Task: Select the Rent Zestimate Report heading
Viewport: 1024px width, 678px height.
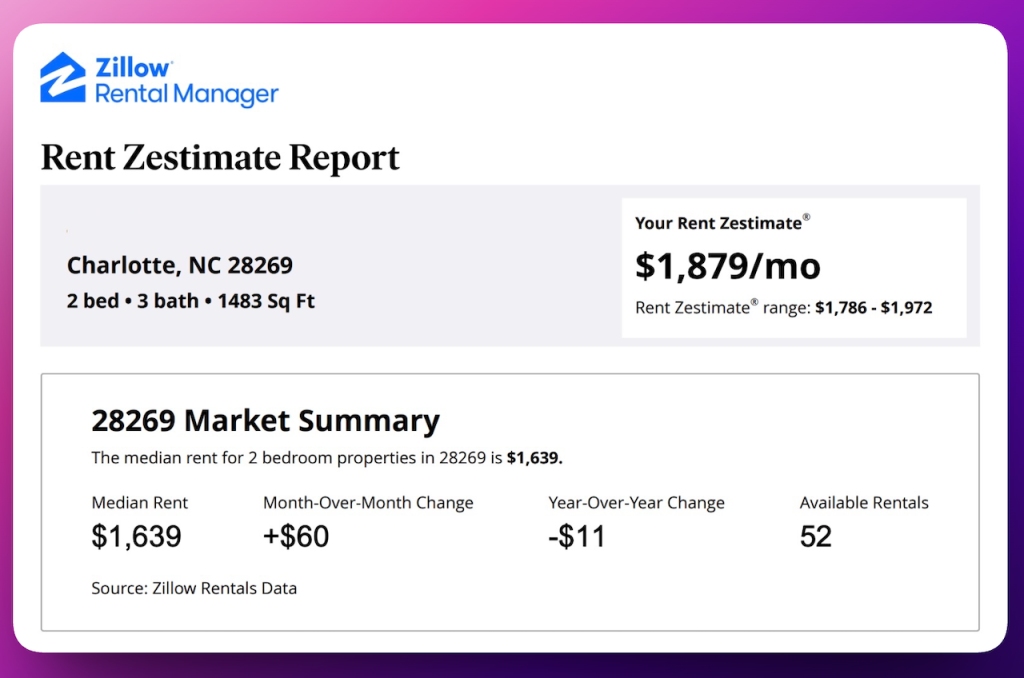Action: click(x=220, y=157)
